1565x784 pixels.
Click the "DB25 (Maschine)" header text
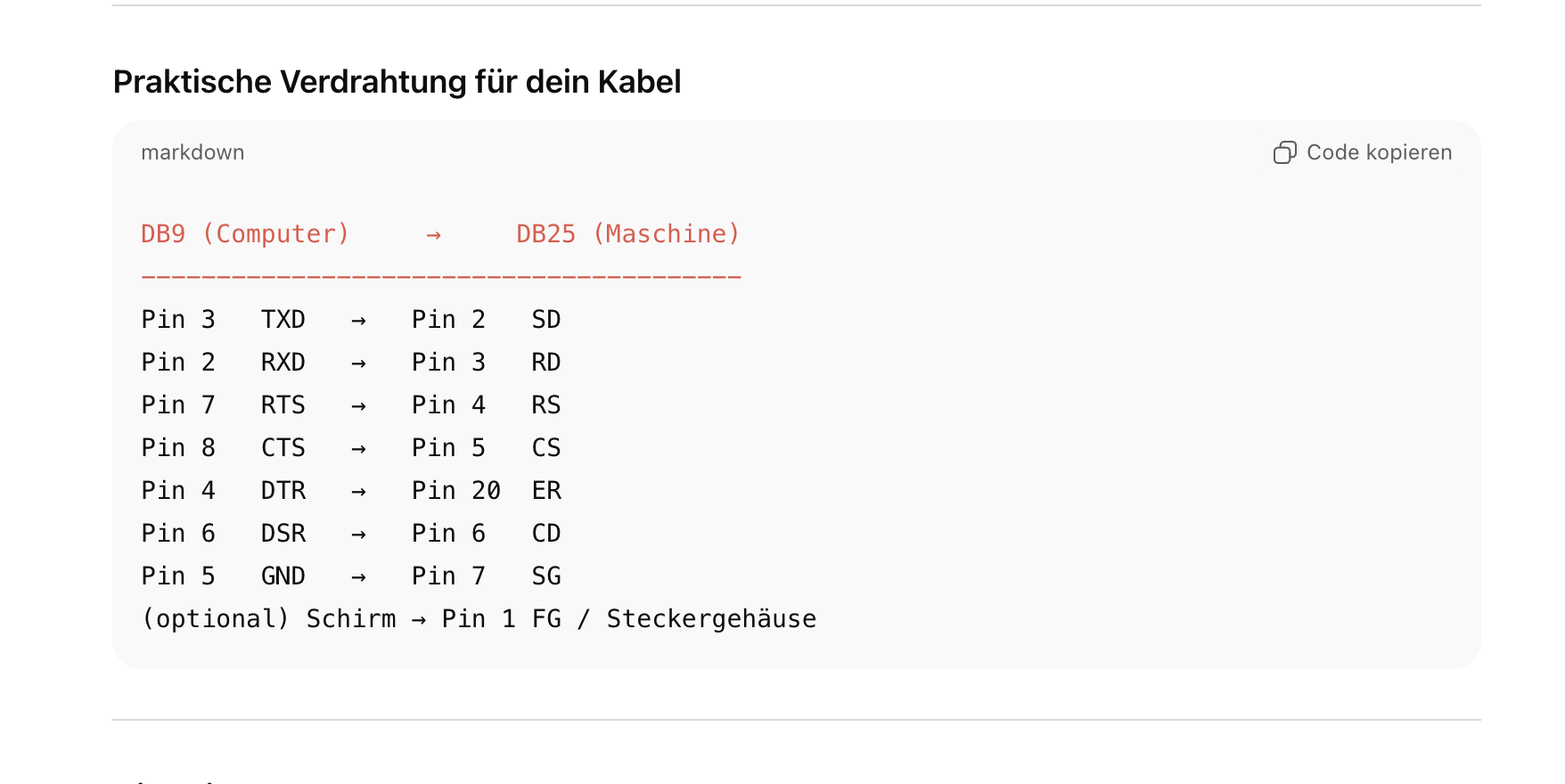coord(627,234)
